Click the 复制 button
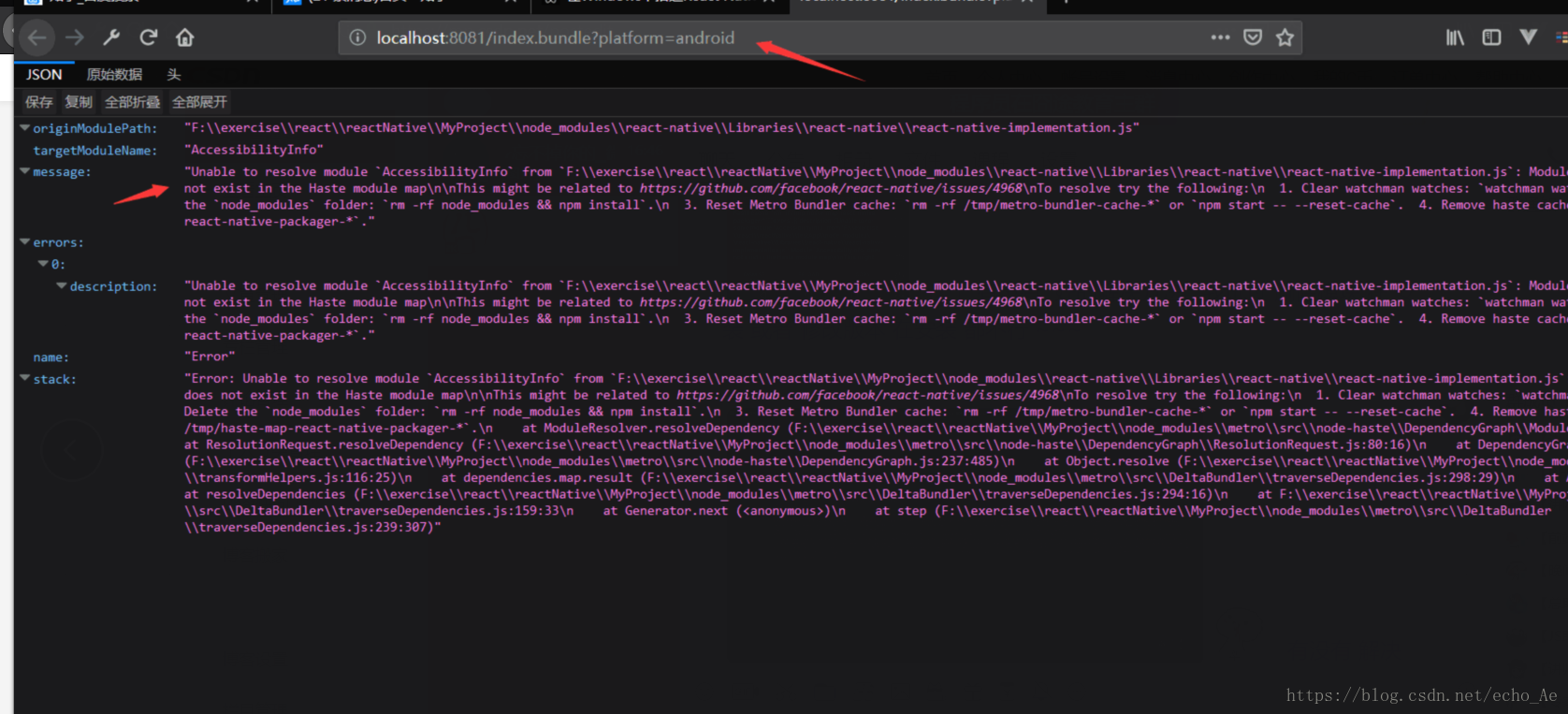The width and height of the screenshot is (1568, 714). pos(79,102)
